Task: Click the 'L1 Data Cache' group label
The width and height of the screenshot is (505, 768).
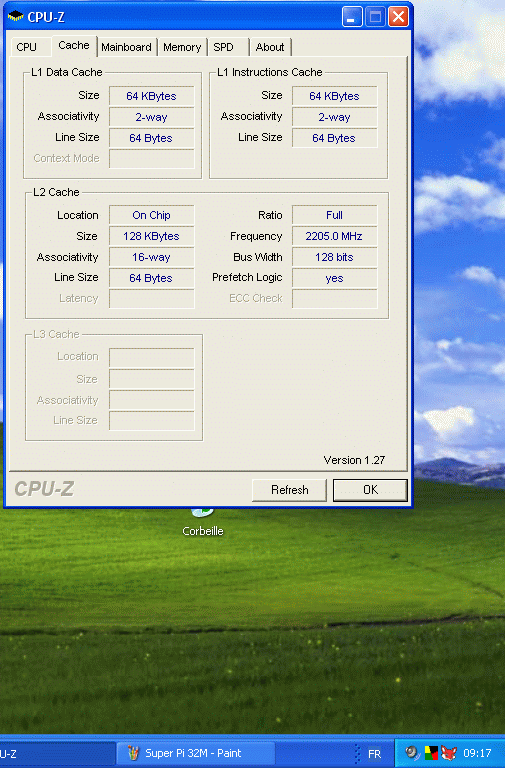Action: (x=67, y=72)
